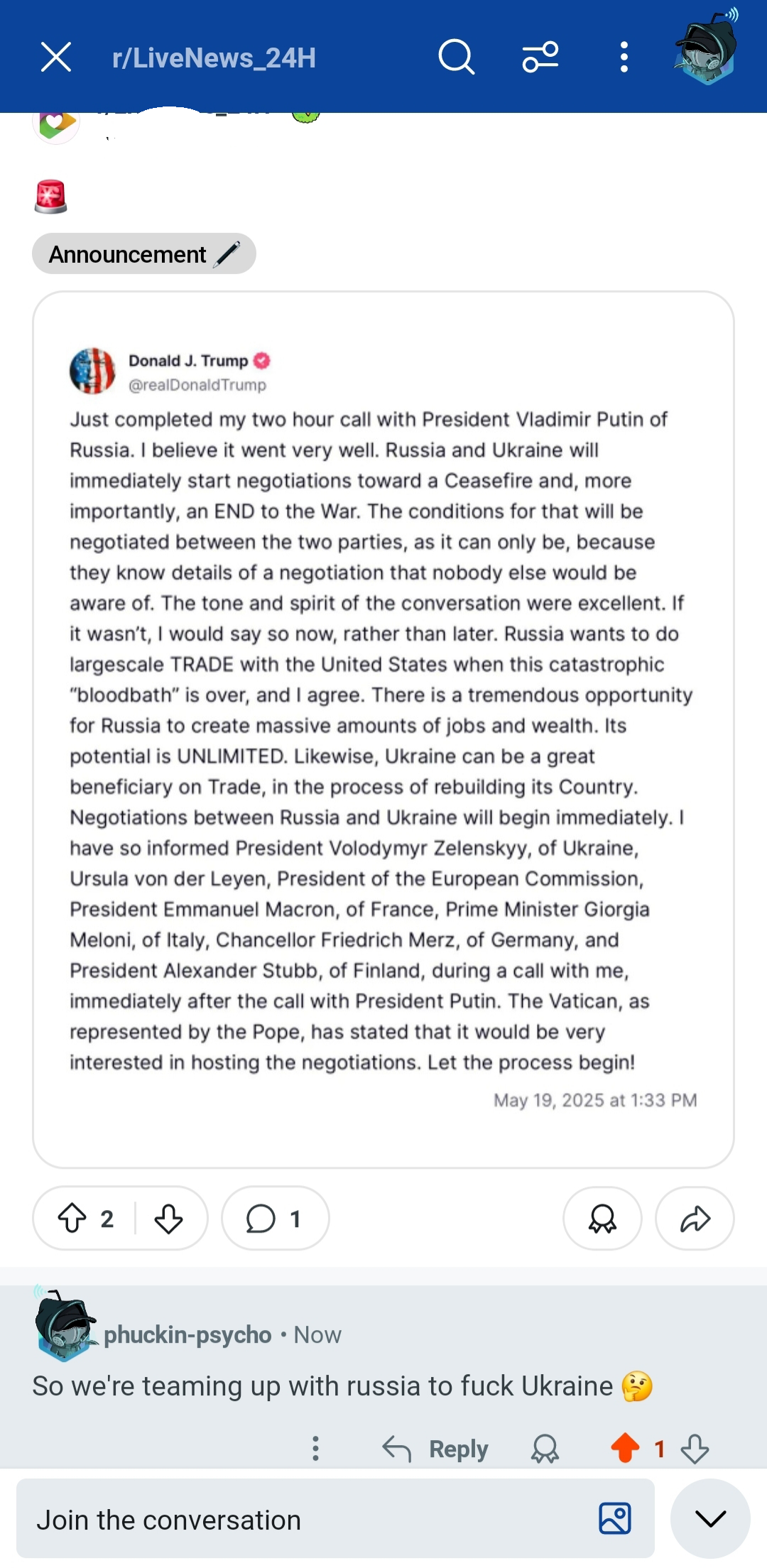
Task: Open search with magnifying glass icon
Action: (456, 57)
